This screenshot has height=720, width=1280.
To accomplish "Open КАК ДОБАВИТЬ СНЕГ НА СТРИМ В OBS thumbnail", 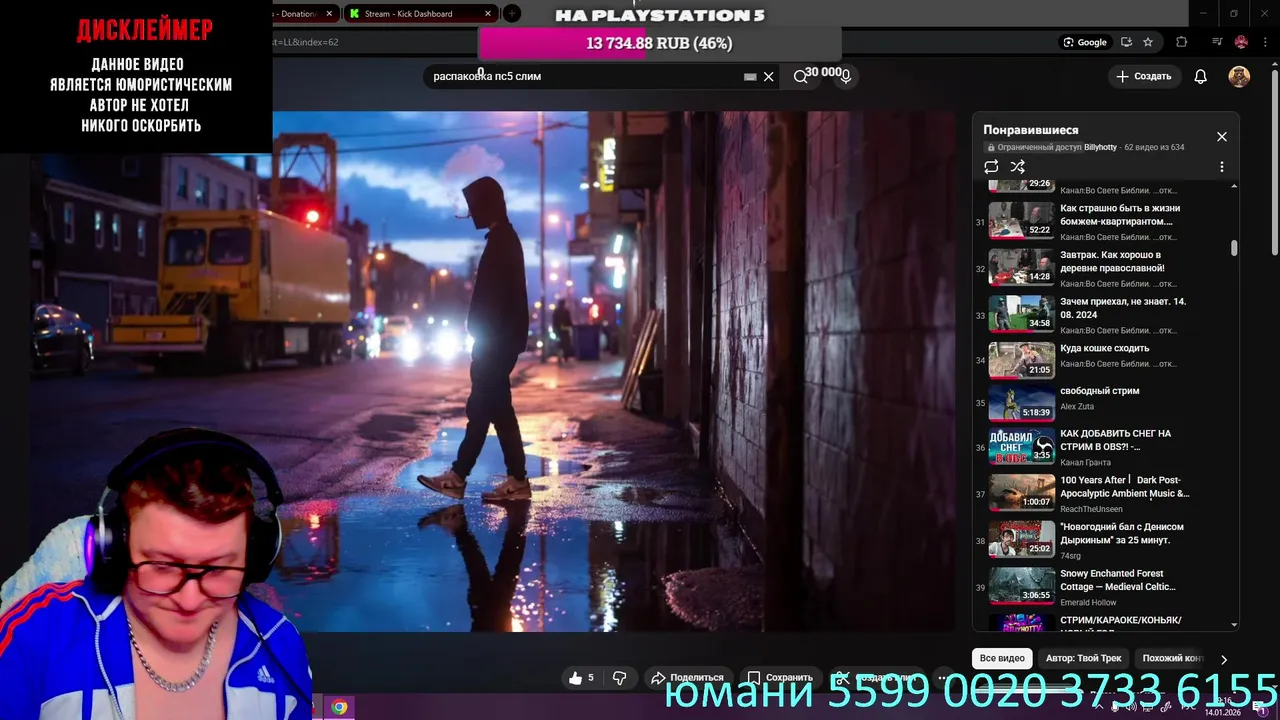I will pyautogui.click(x=1021, y=446).
